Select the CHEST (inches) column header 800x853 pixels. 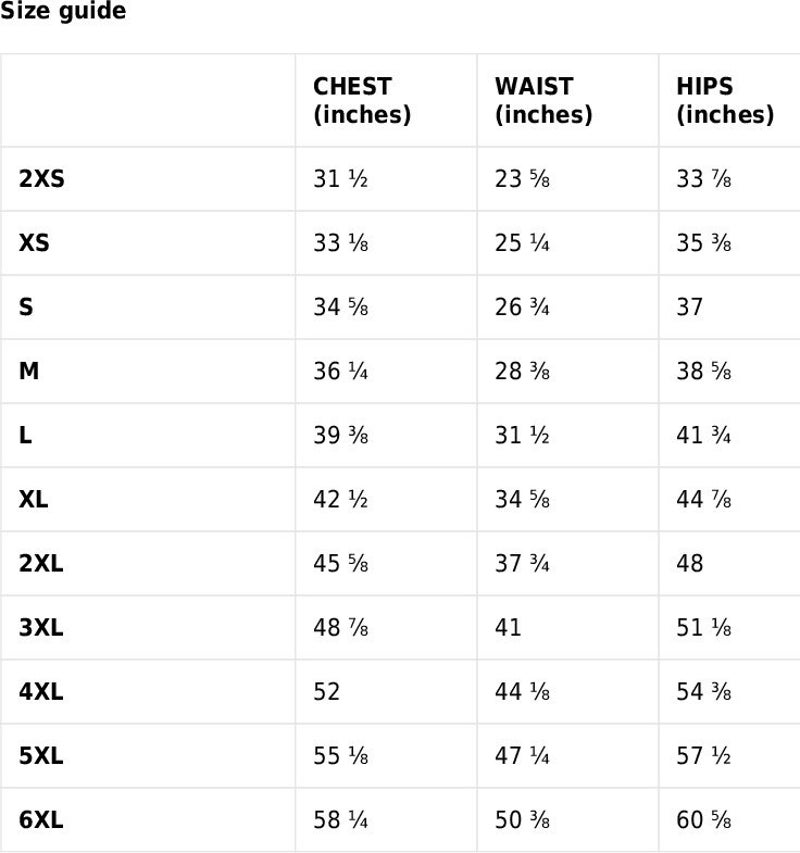click(x=362, y=101)
